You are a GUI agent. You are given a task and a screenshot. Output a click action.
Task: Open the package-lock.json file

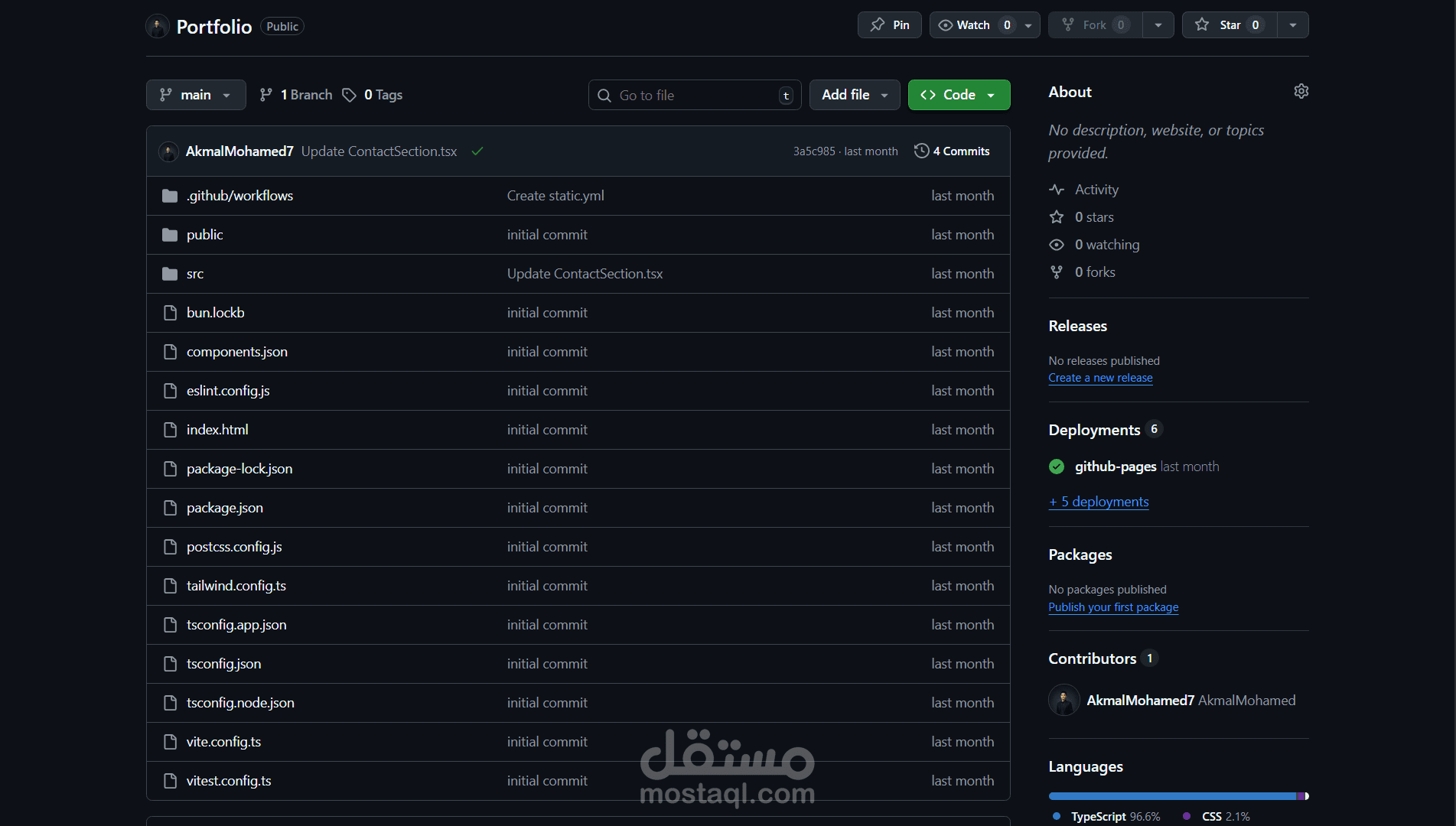click(239, 469)
